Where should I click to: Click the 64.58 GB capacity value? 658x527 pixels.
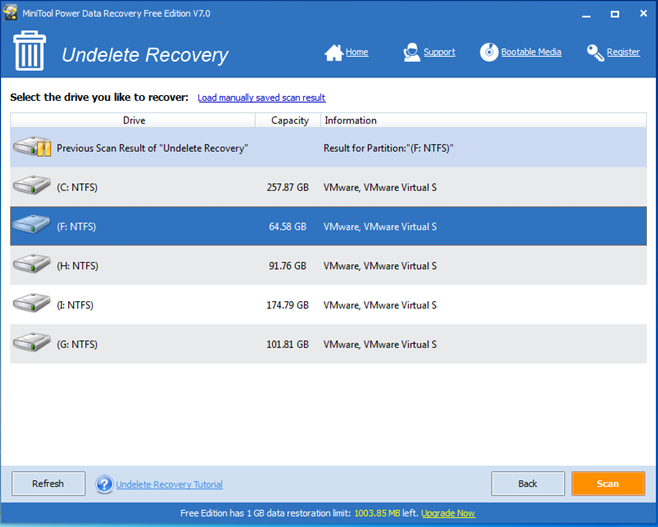(288, 227)
